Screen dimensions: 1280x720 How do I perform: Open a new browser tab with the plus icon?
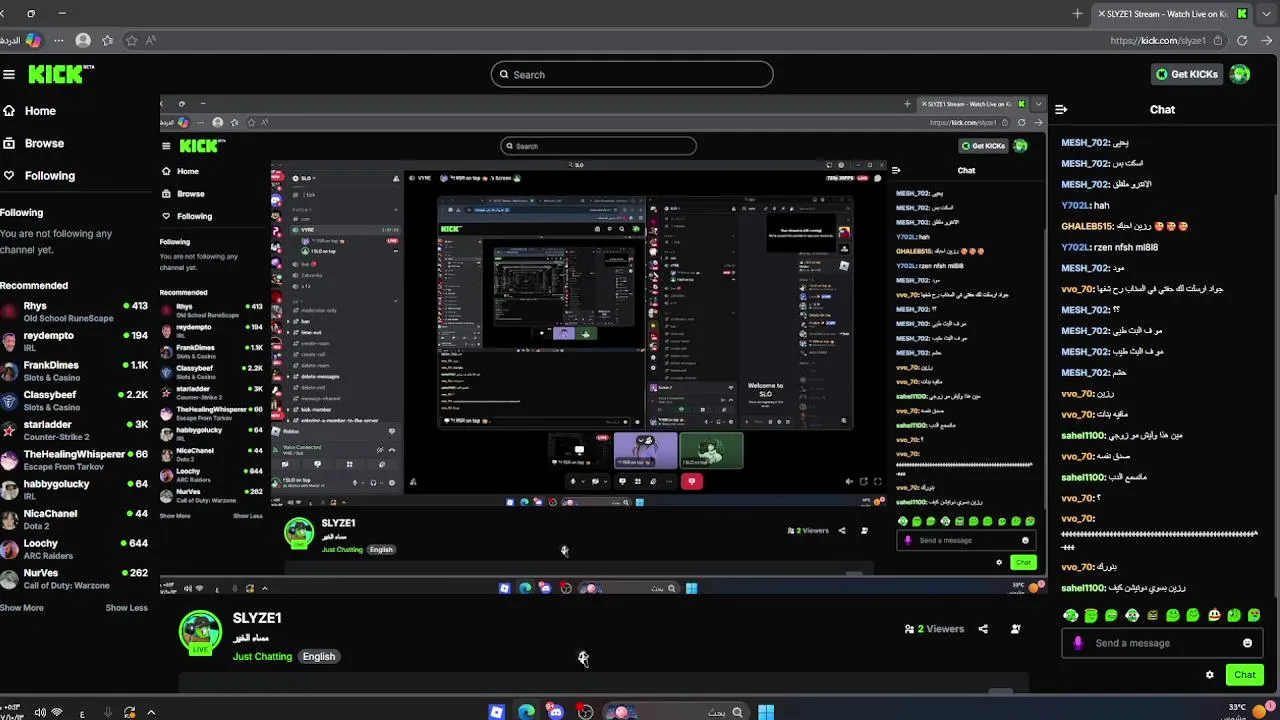point(1077,14)
